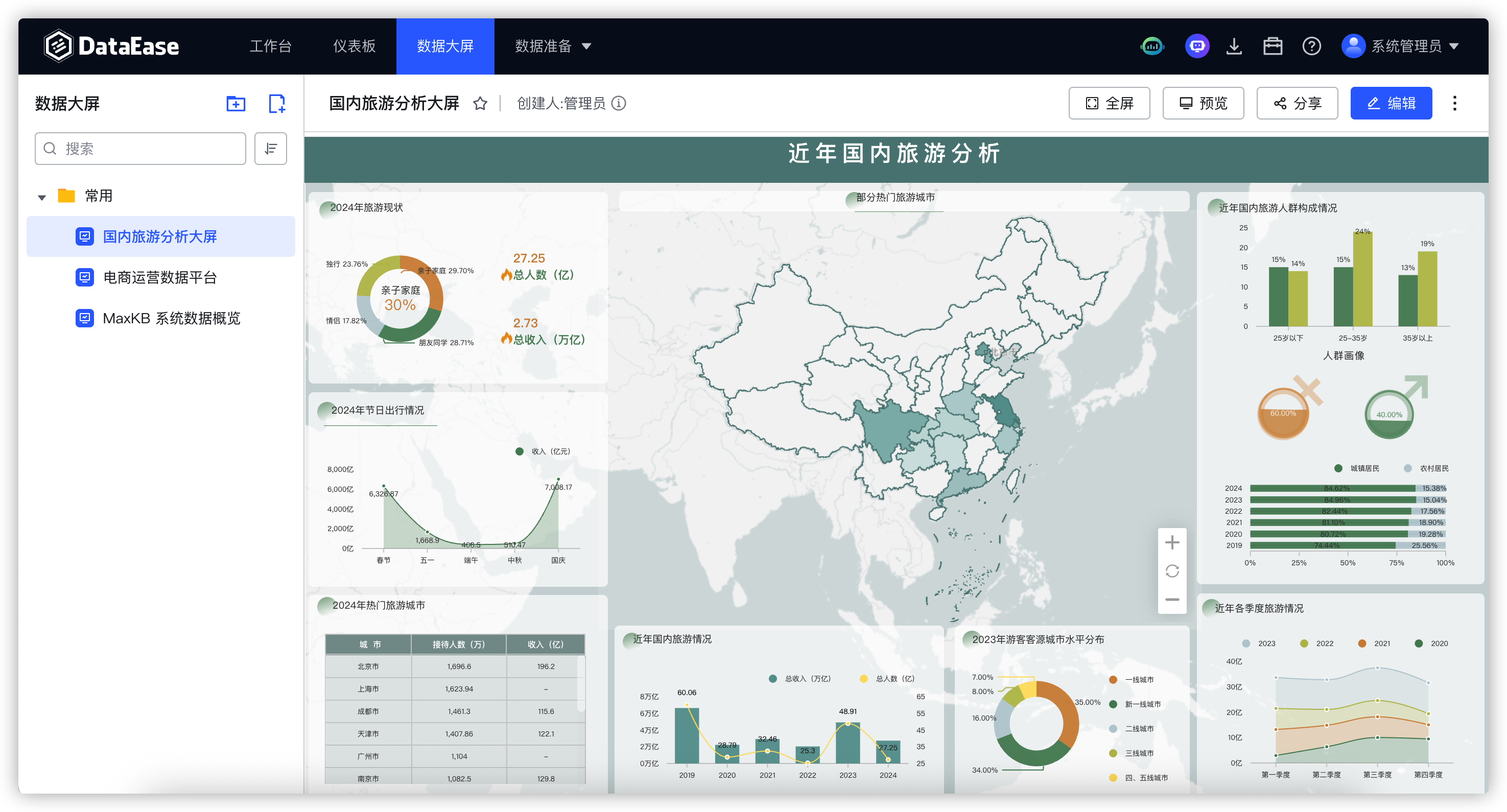Toggle 收入(亿元) legend in holiday chart

tap(544, 451)
